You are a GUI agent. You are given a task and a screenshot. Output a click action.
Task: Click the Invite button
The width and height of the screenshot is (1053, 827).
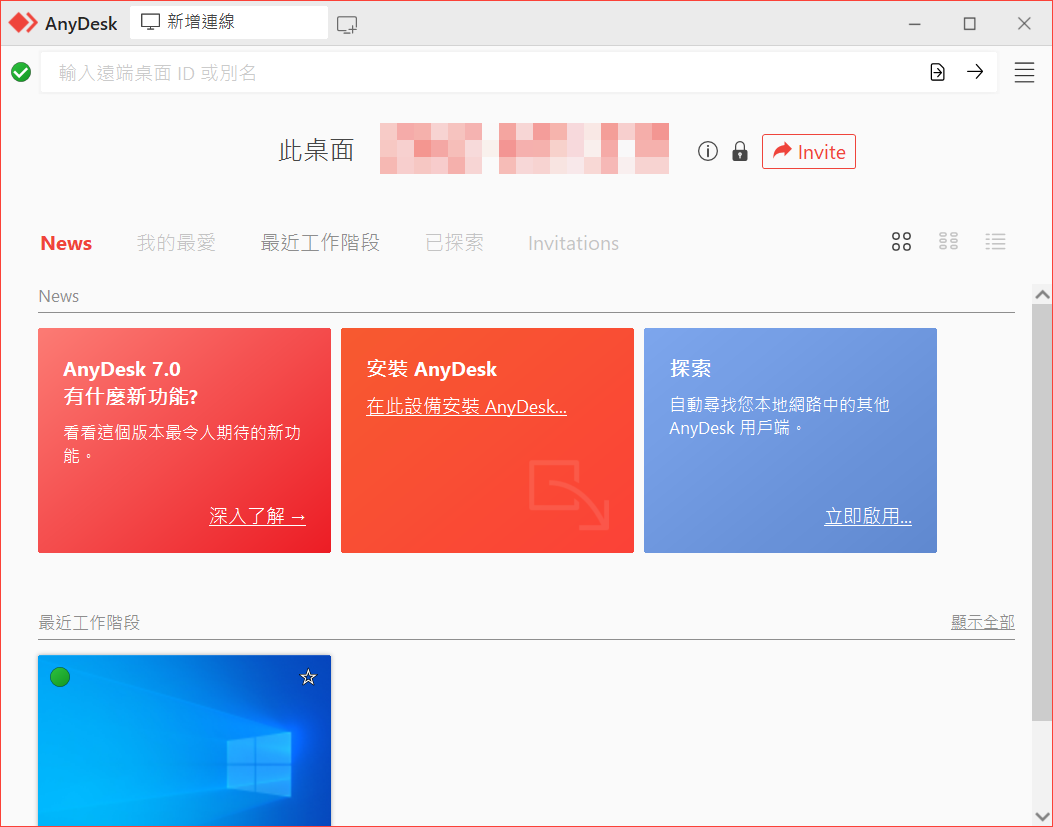808,151
